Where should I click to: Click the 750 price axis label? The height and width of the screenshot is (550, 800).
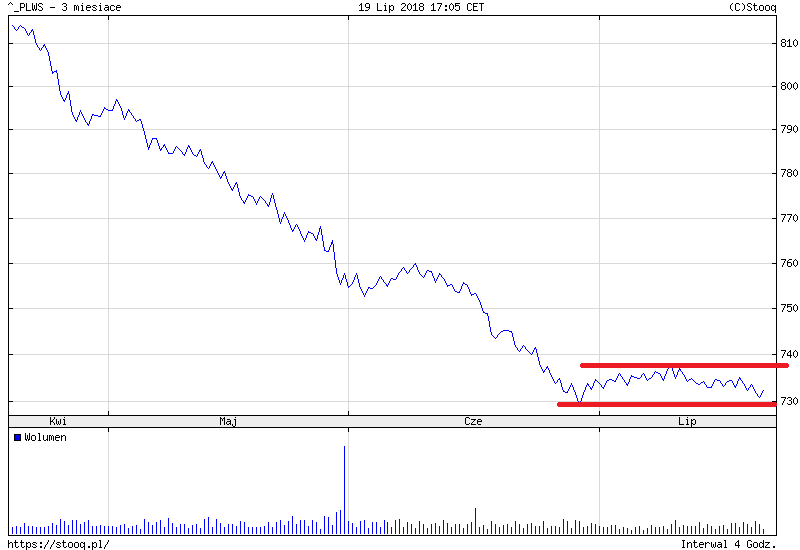pyautogui.click(x=789, y=309)
